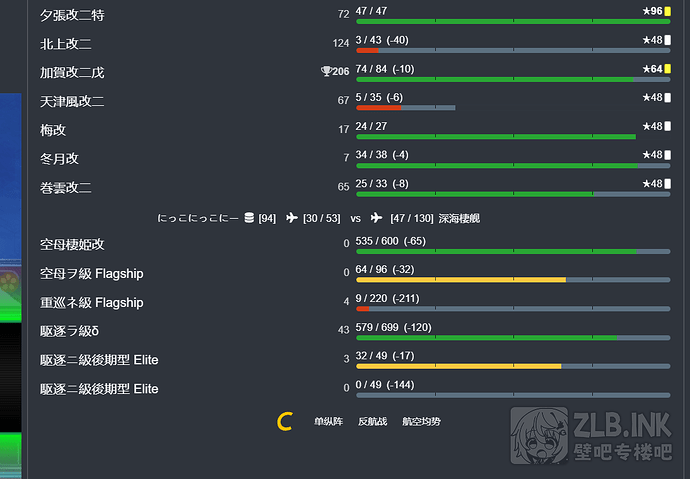
Task: Click the ★64 morale indicator for 加賀改二戊
Action: (657, 69)
